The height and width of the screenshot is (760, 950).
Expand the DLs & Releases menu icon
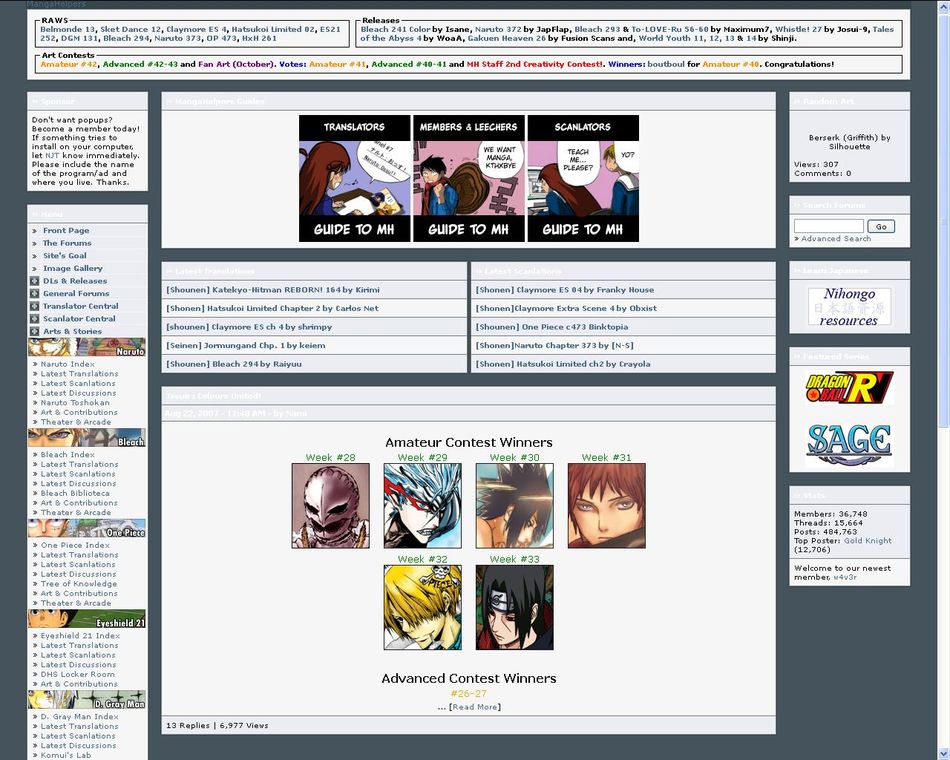[x=35, y=281]
